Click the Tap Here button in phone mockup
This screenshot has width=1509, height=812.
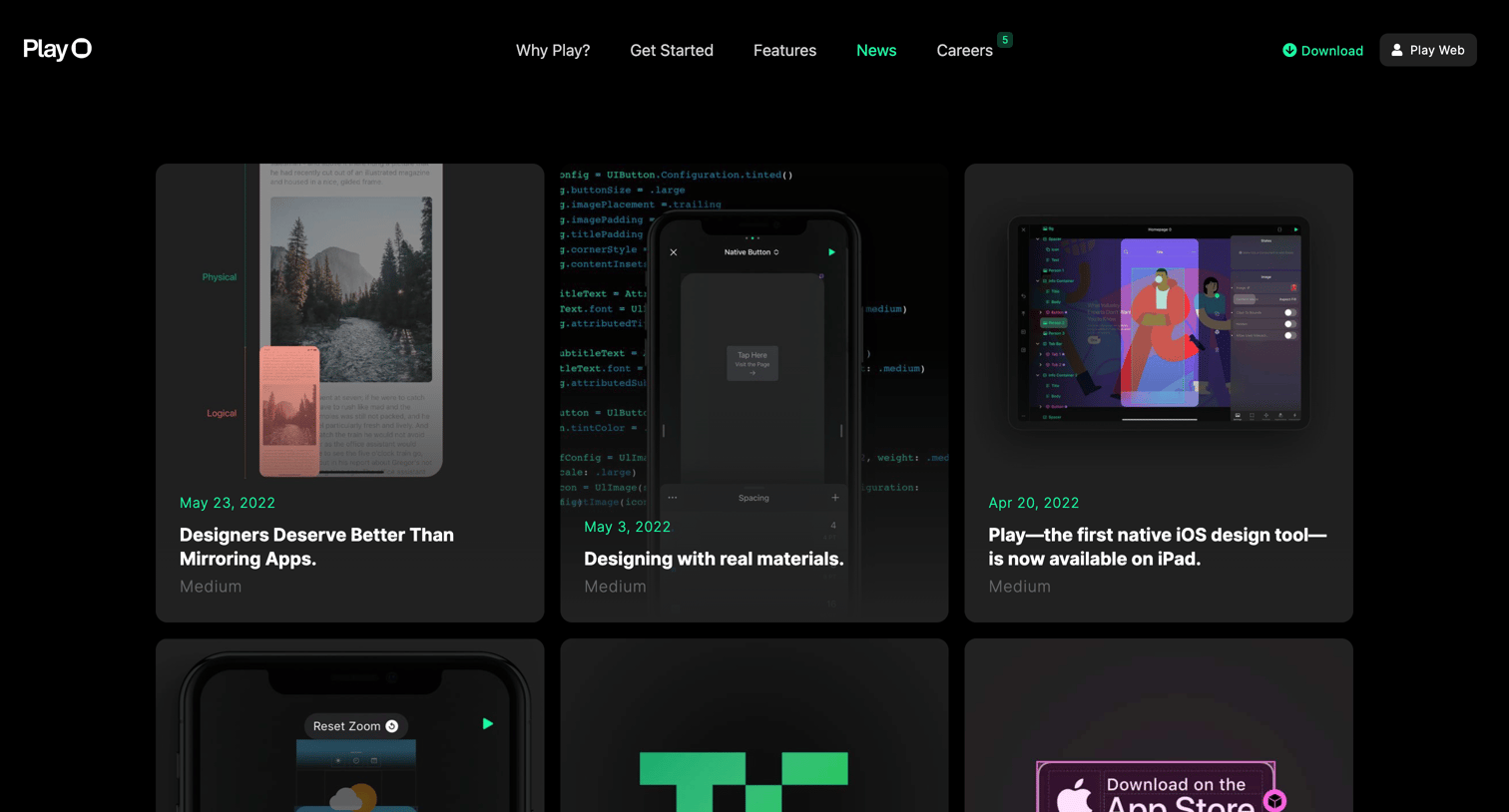pyautogui.click(x=753, y=362)
